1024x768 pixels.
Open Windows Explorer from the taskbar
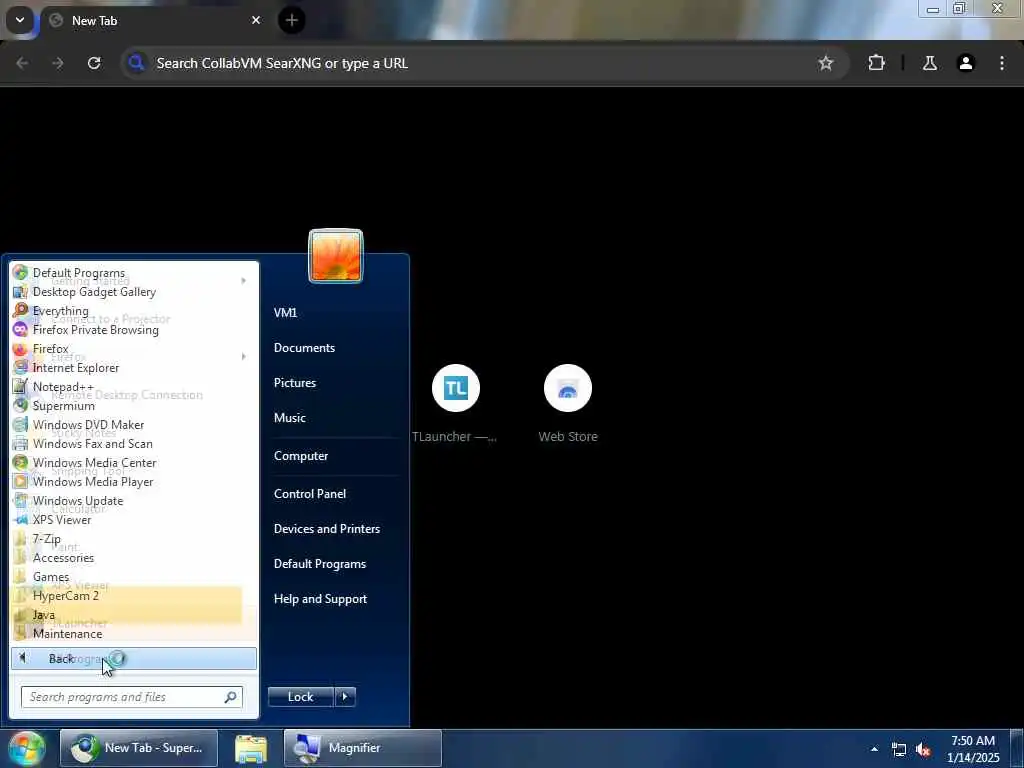[251, 748]
